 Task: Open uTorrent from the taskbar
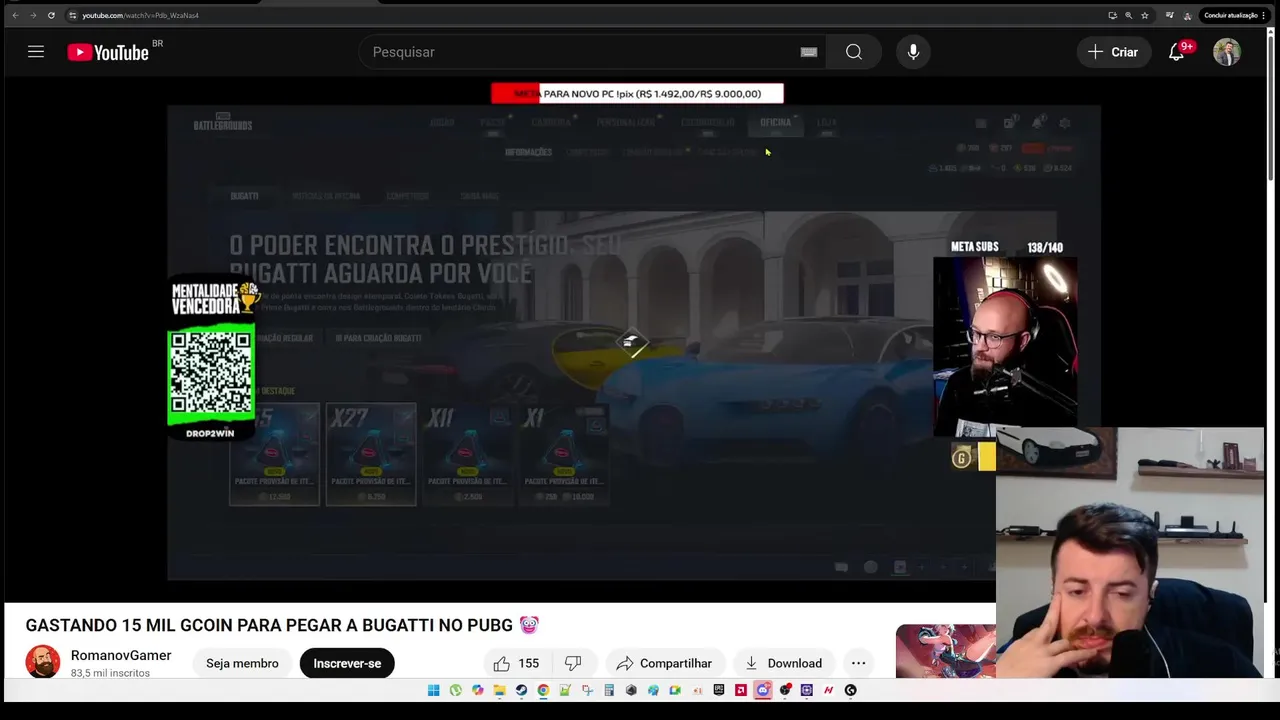(x=455, y=690)
